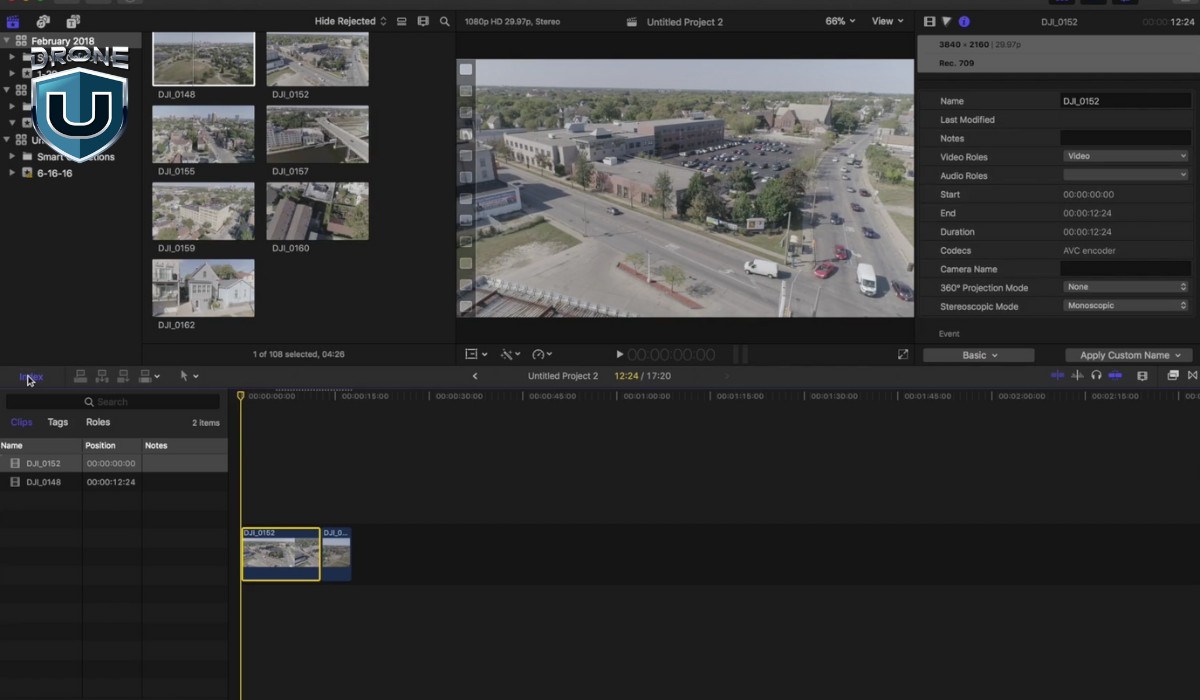1200x700 pixels.
Task: Show the Info inspector
Action: 964,21
